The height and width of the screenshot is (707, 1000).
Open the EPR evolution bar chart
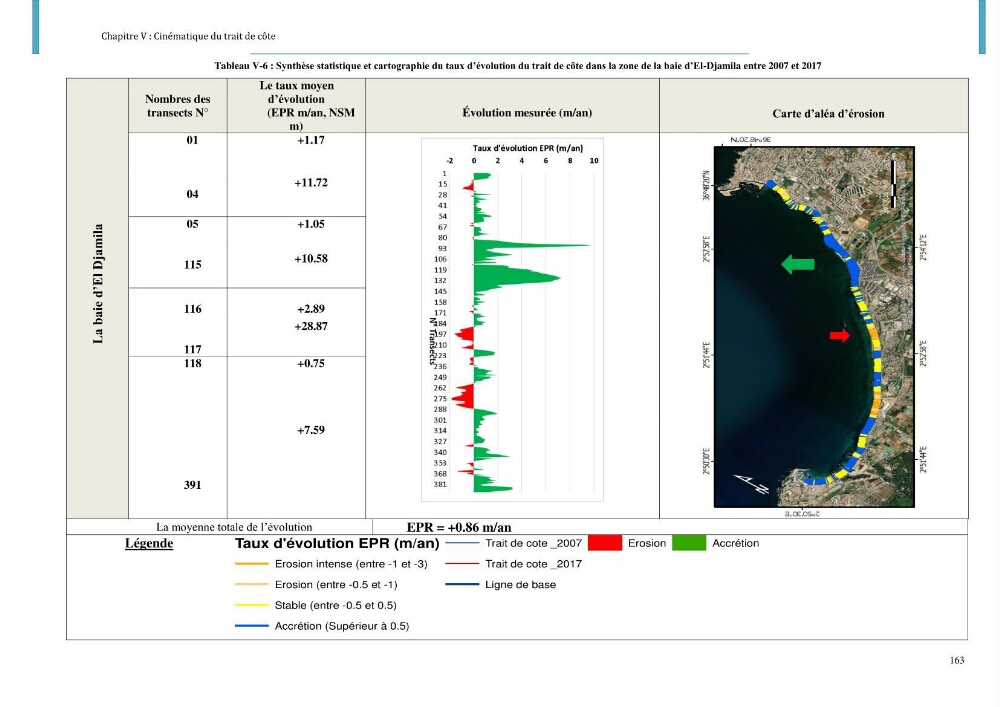point(512,320)
